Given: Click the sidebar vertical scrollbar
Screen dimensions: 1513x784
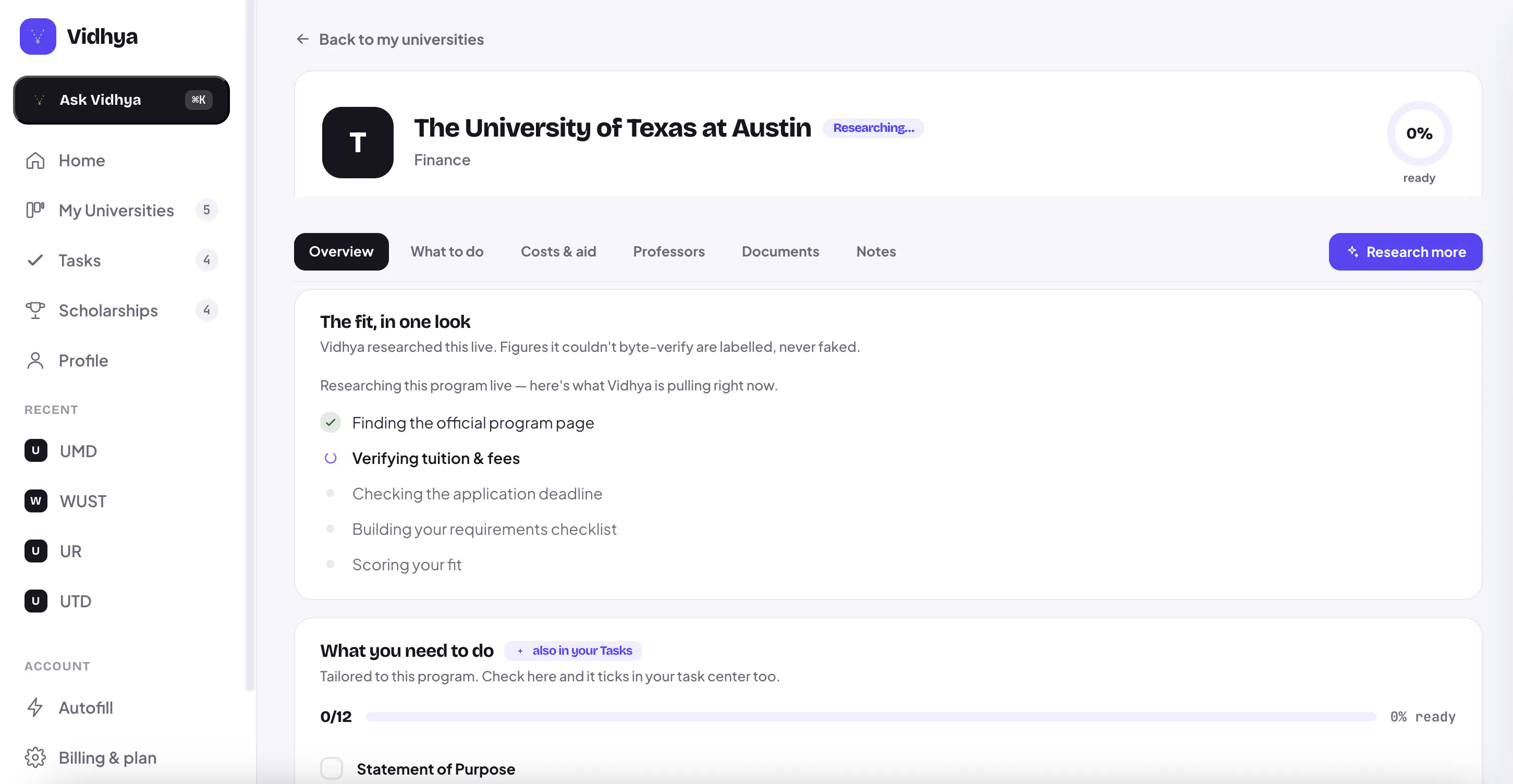Looking at the screenshot, I should pos(250,345).
